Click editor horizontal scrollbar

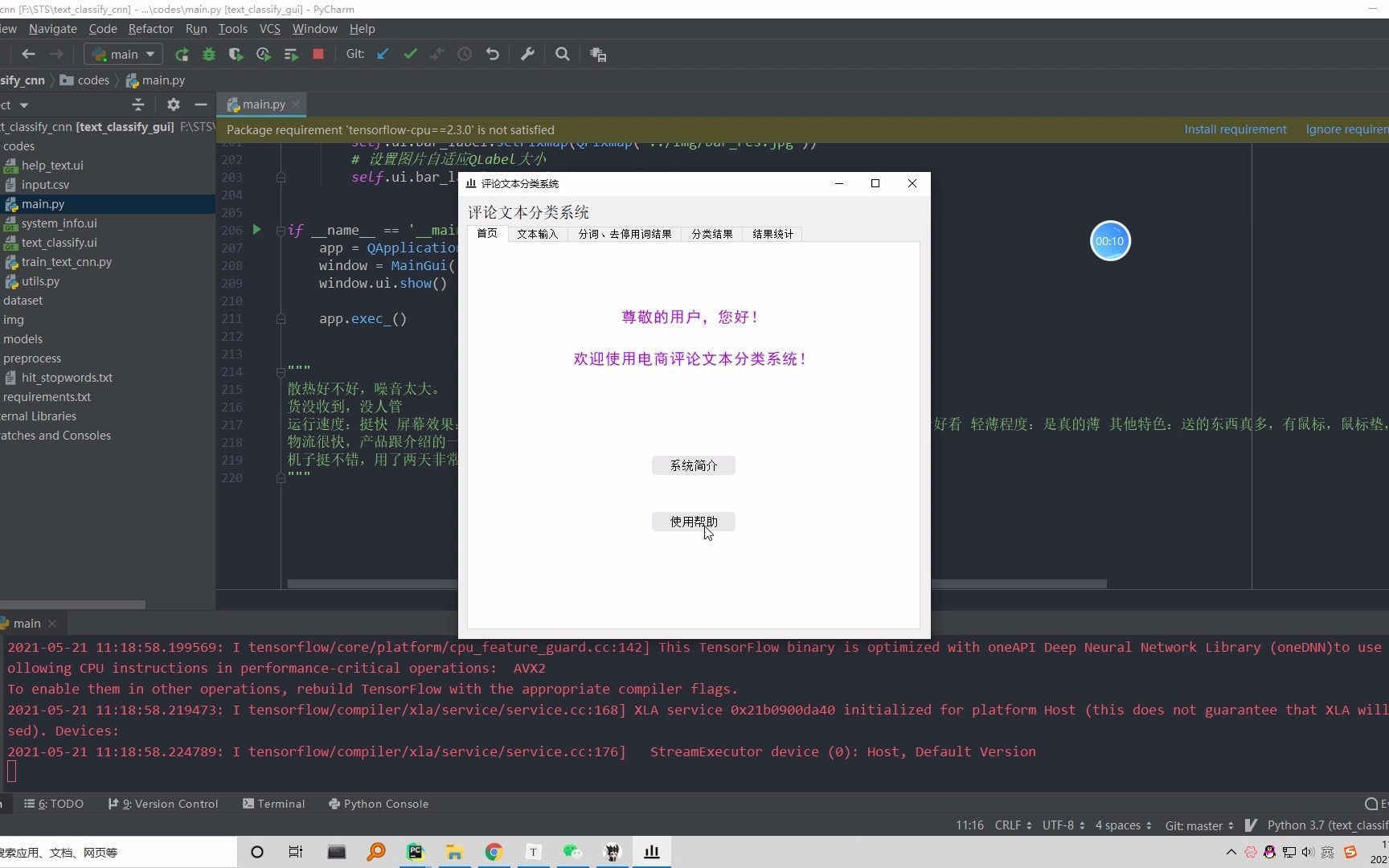[x=697, y=583]
